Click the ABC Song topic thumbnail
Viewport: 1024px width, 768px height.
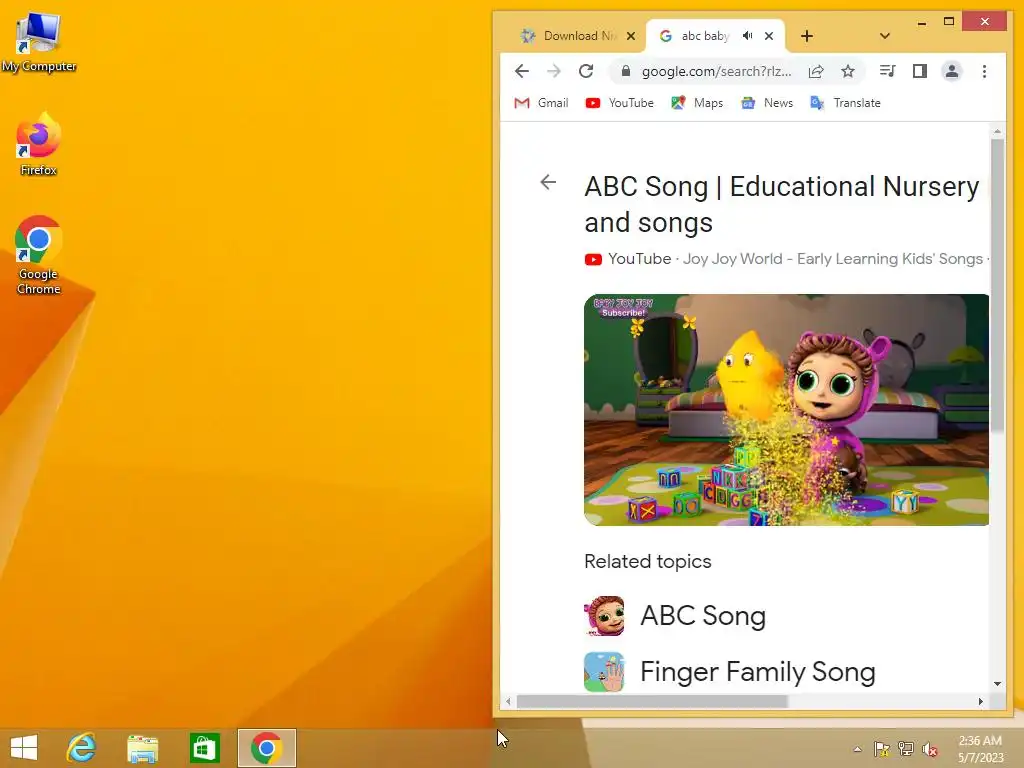coord(604,615)
